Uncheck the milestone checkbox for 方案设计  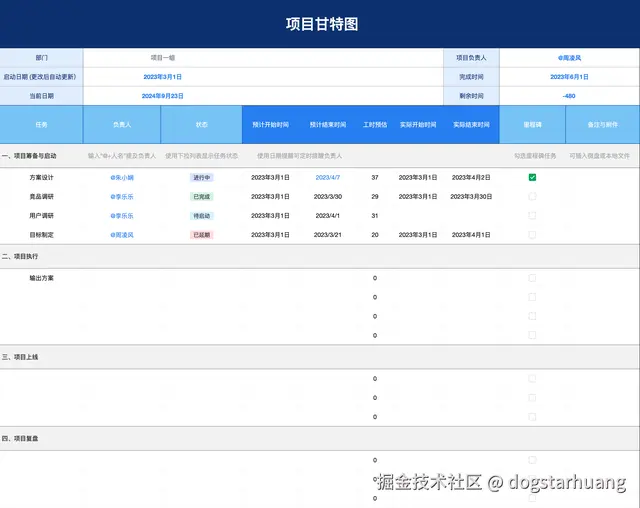click(532, 177)
